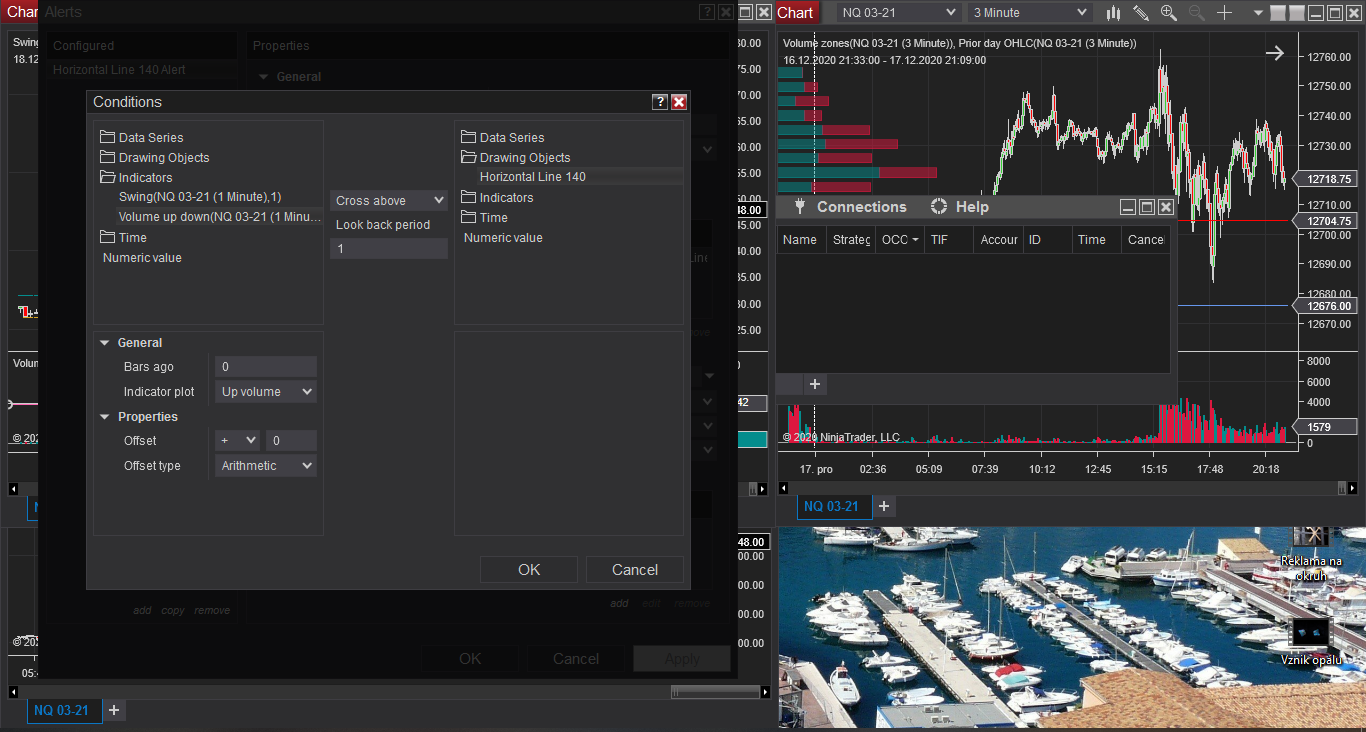Click the zoom in magnifier icon
This screenshot has height=732, width=1366.
click(x=1169, y=13)
